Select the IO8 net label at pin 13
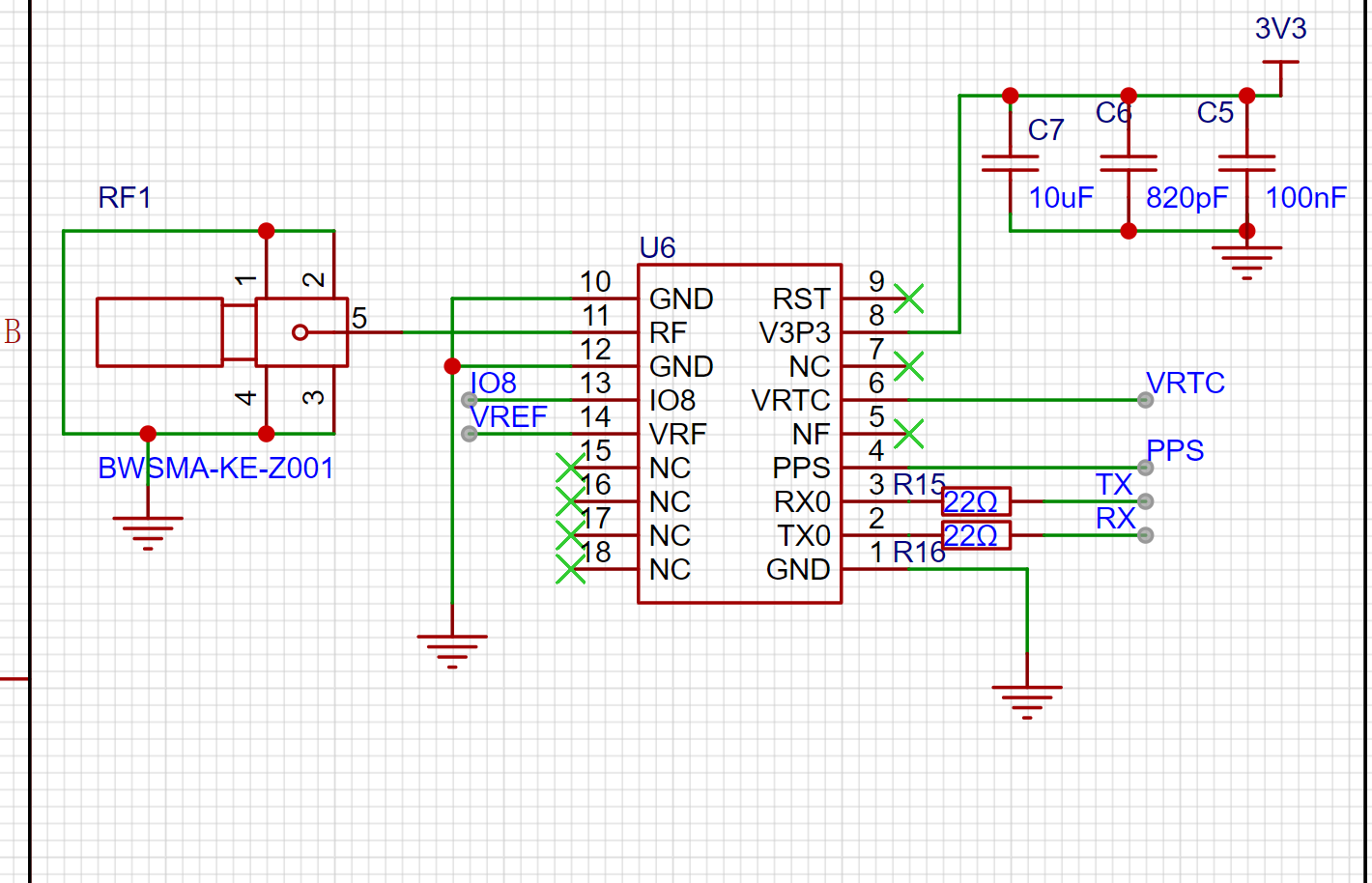The image size is (1372, 883). 493,384
